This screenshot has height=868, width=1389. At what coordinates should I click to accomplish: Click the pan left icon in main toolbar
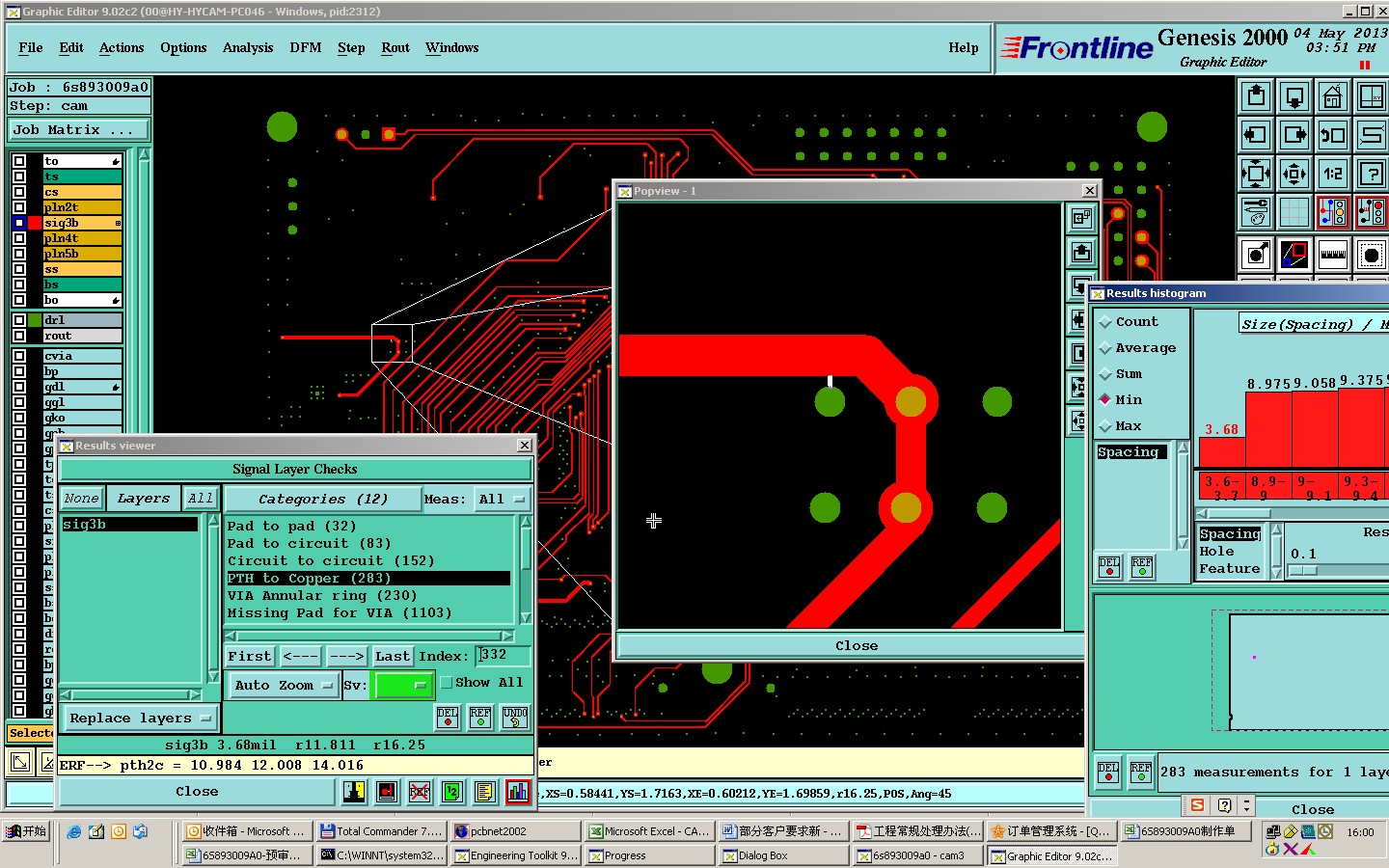pyautogui.click(x=1256, y=135)
